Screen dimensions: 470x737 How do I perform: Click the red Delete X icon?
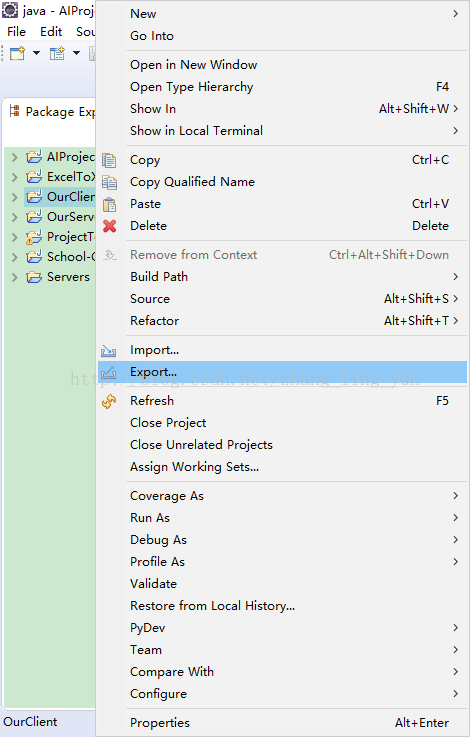click(x=110, y=226)
